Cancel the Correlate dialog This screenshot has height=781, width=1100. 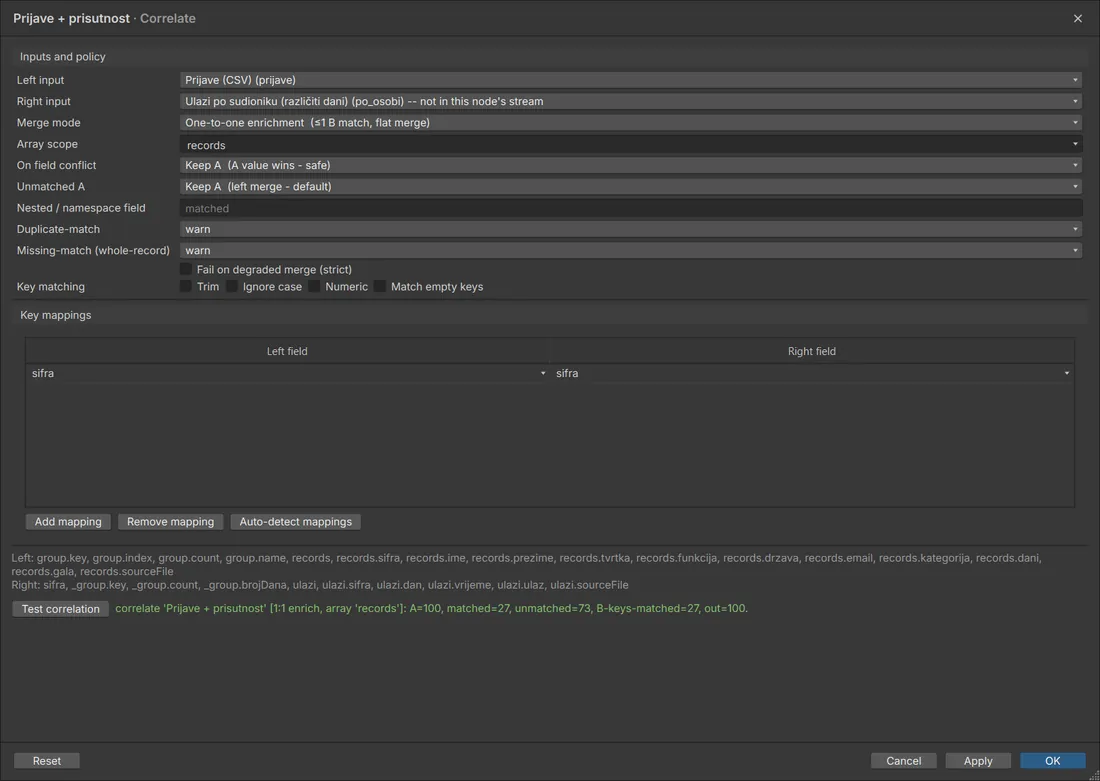[904, 761]
